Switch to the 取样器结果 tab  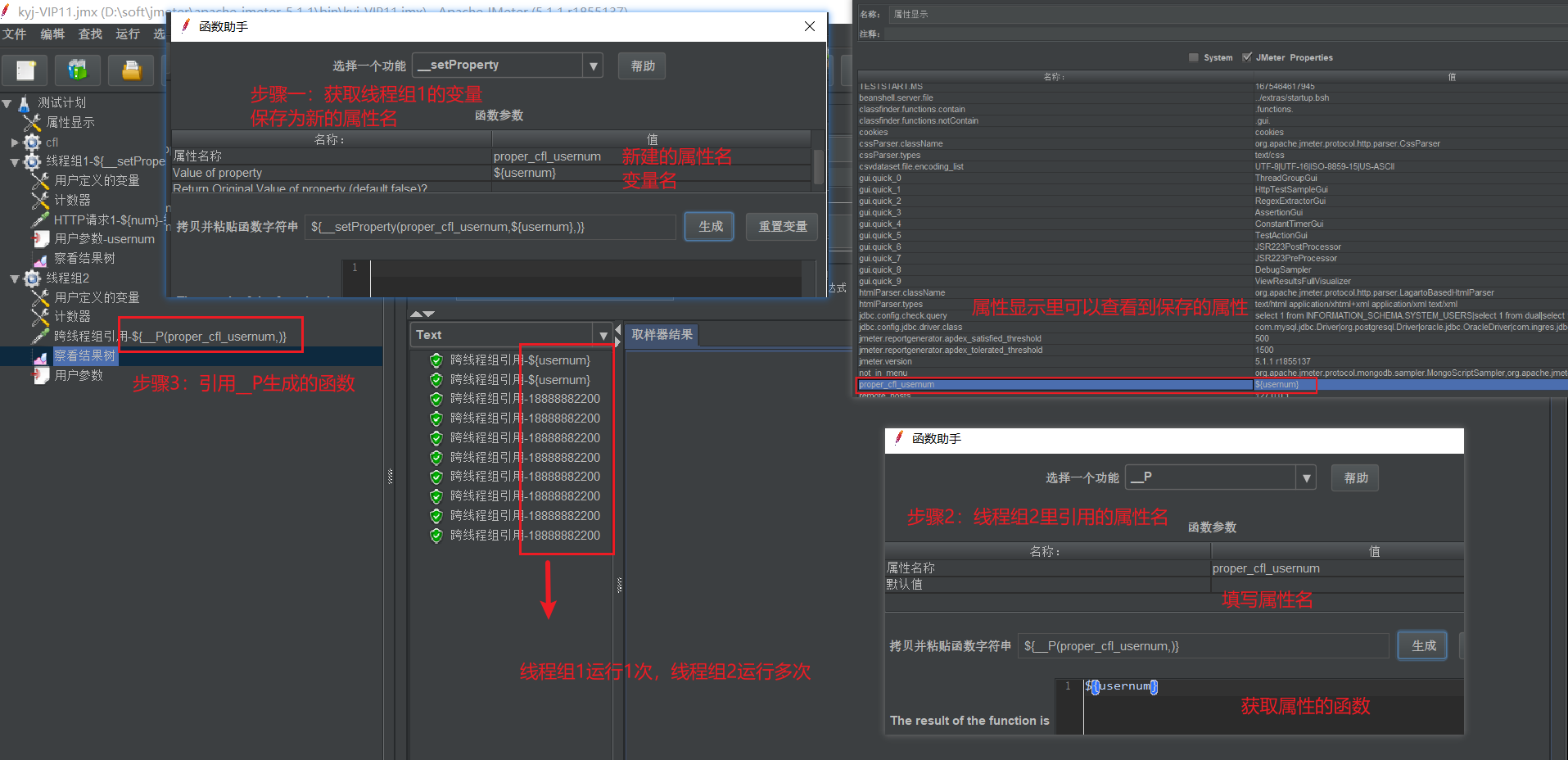(662, 335)
